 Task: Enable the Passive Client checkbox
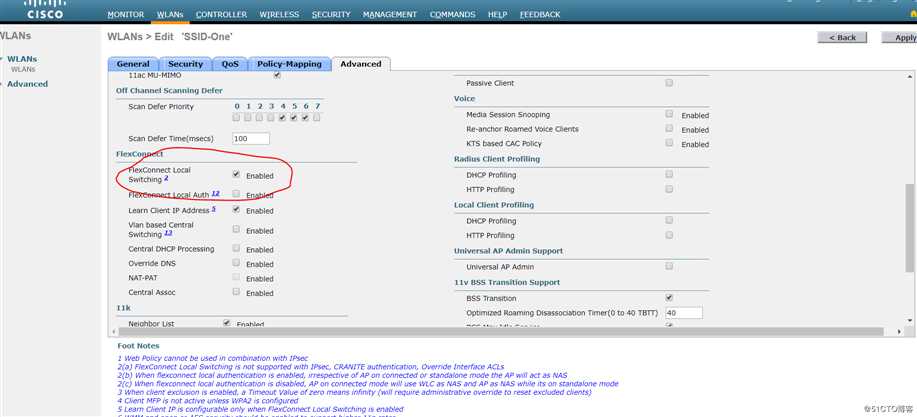pyautogui.click(x=669, y=82)
